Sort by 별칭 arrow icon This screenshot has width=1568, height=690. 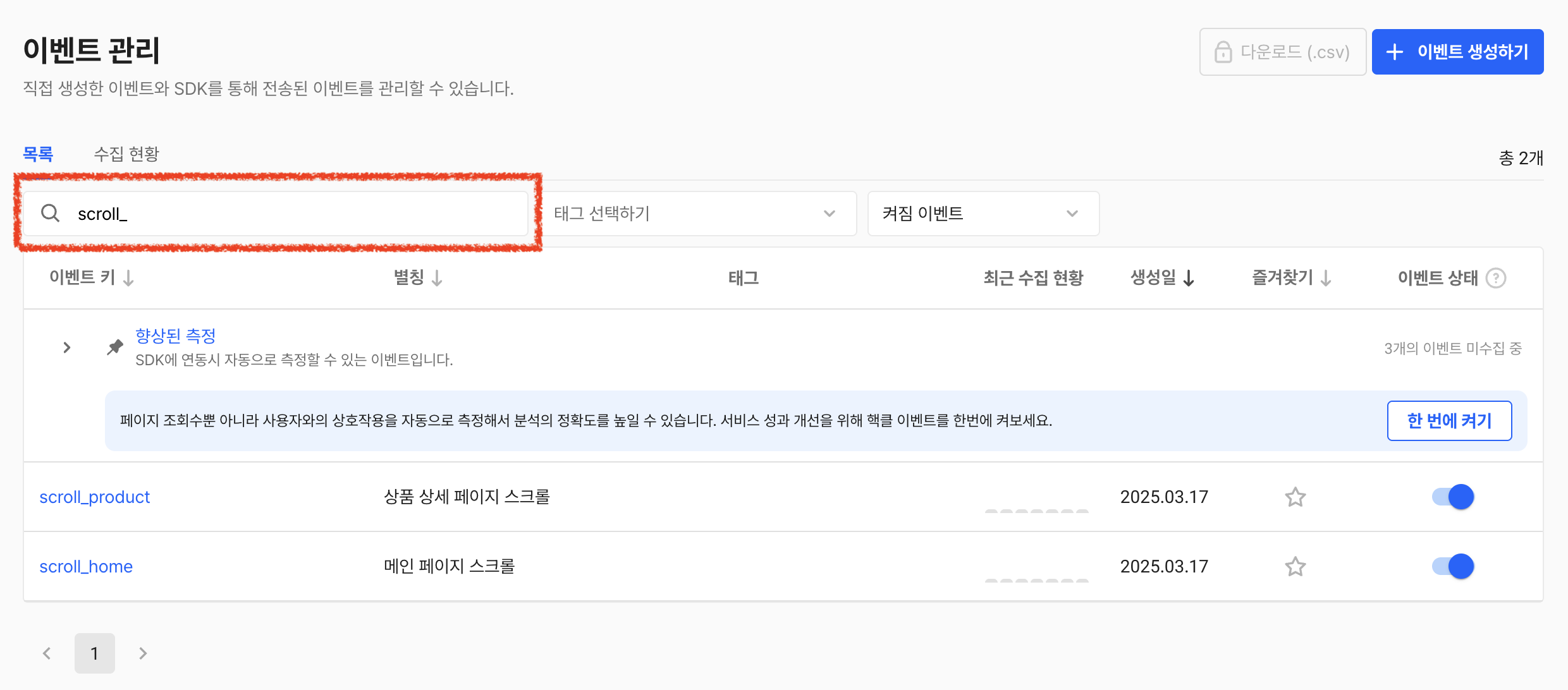(437, 278)
